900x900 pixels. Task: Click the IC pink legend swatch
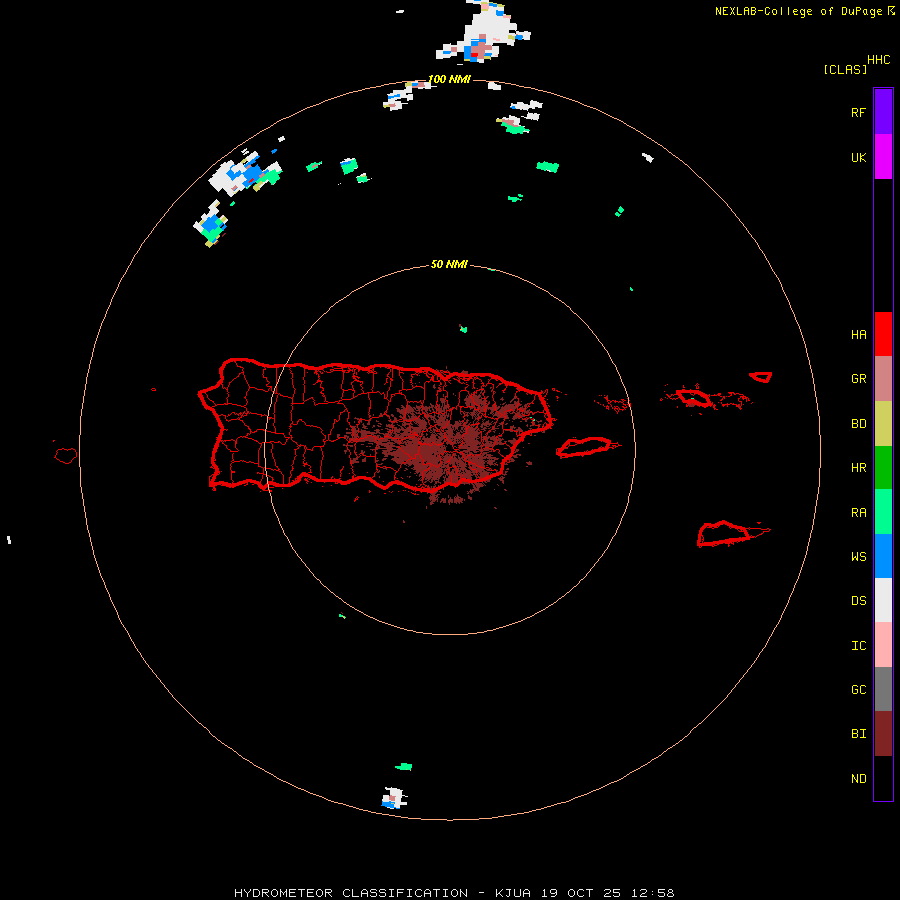coord(883,645)
